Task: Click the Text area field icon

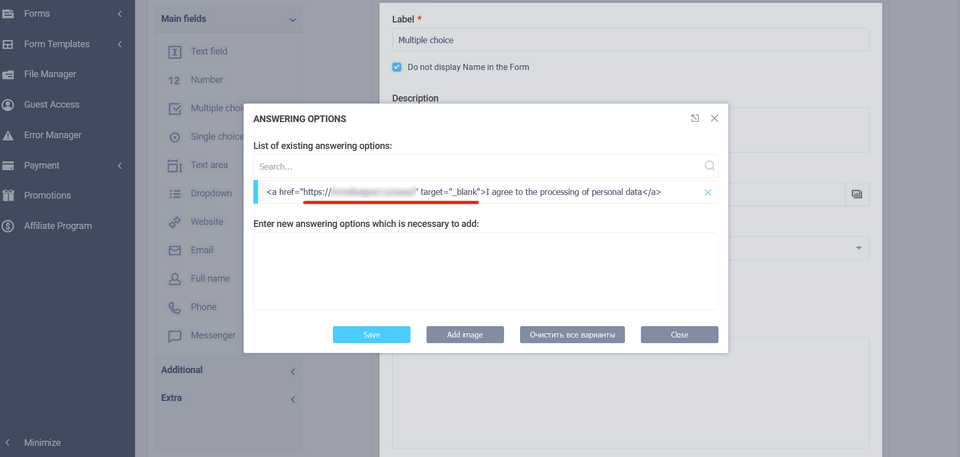Action: click(x=174, y=165)
